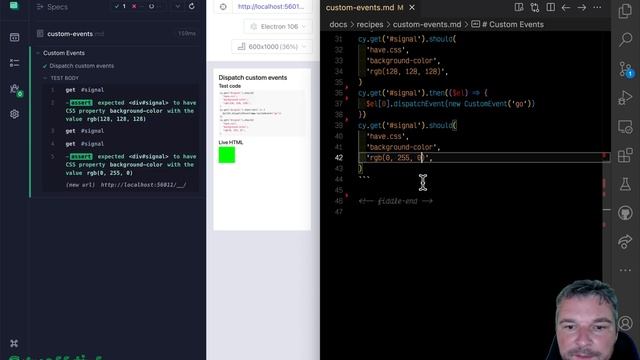640x360 pixels.
Task: Click # Custom Events breadcrumb symbol
Action: click(507, 24)
